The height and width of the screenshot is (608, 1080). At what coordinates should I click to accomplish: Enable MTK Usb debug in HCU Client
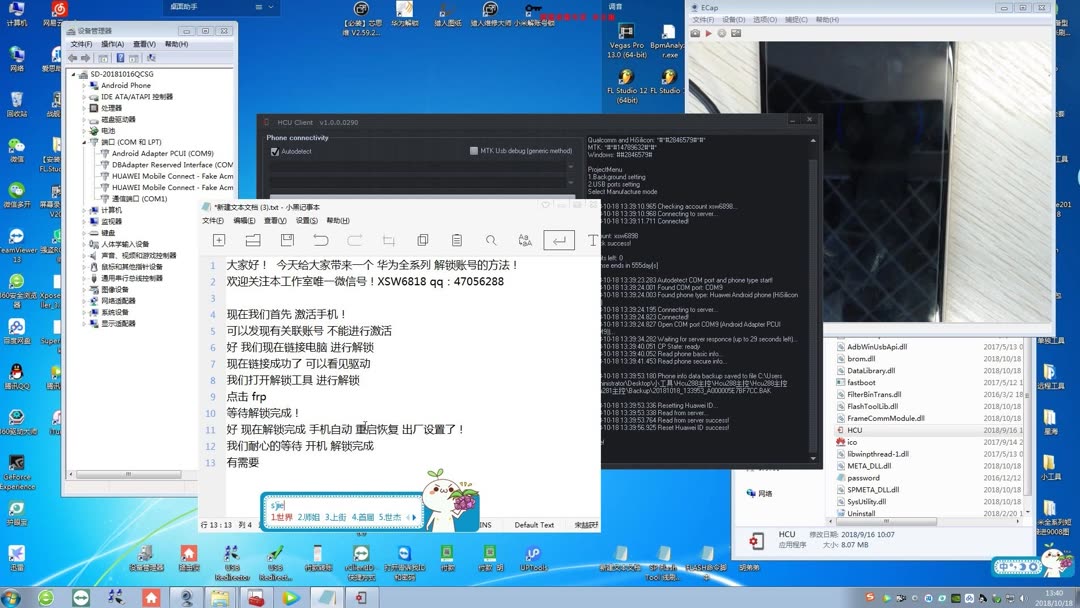(473, 151)
